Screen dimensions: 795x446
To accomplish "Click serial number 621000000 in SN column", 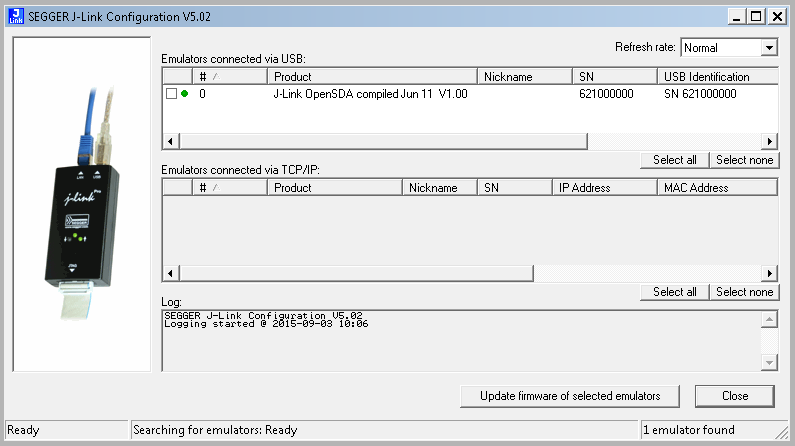I will point(606,94).
